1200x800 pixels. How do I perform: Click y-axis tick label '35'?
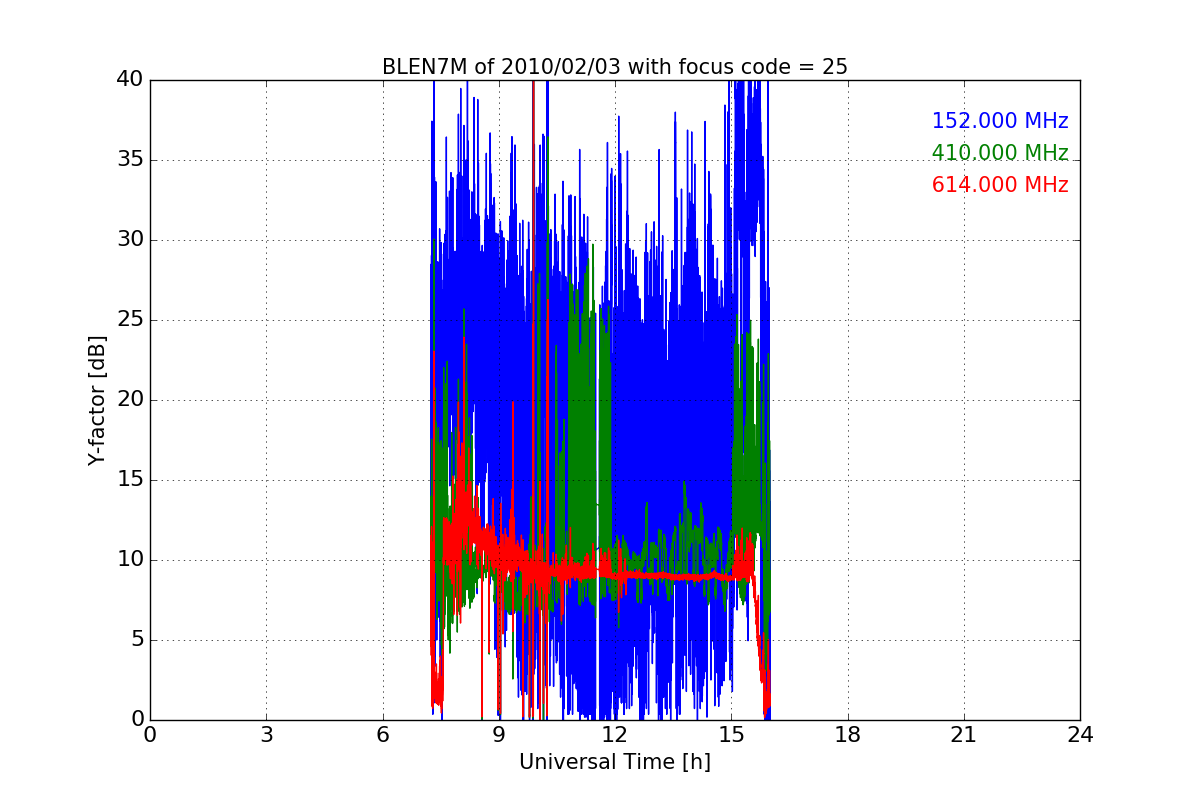click(131, 160)
